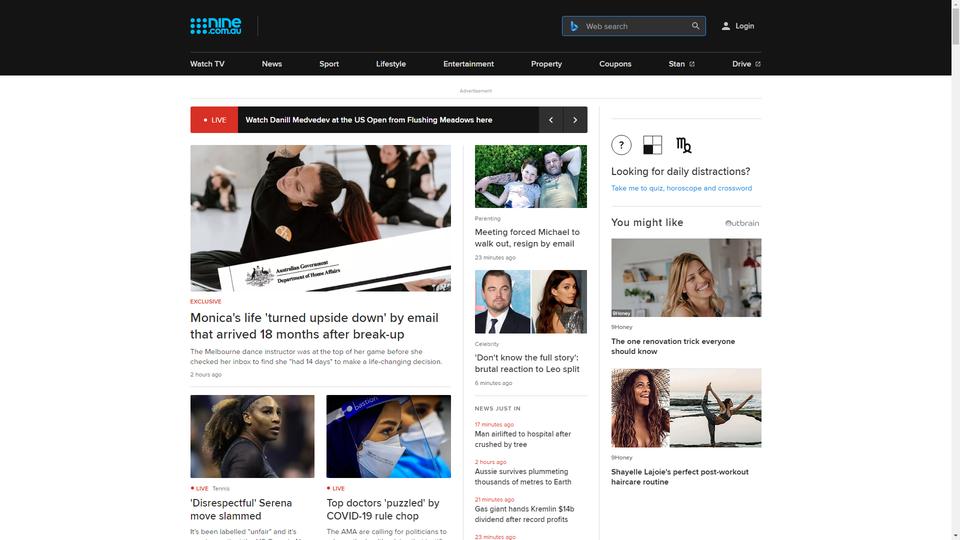This screenshot has width=960, height=540.
Task: Click the user profile icon beside Login
Action: (726, 26)
